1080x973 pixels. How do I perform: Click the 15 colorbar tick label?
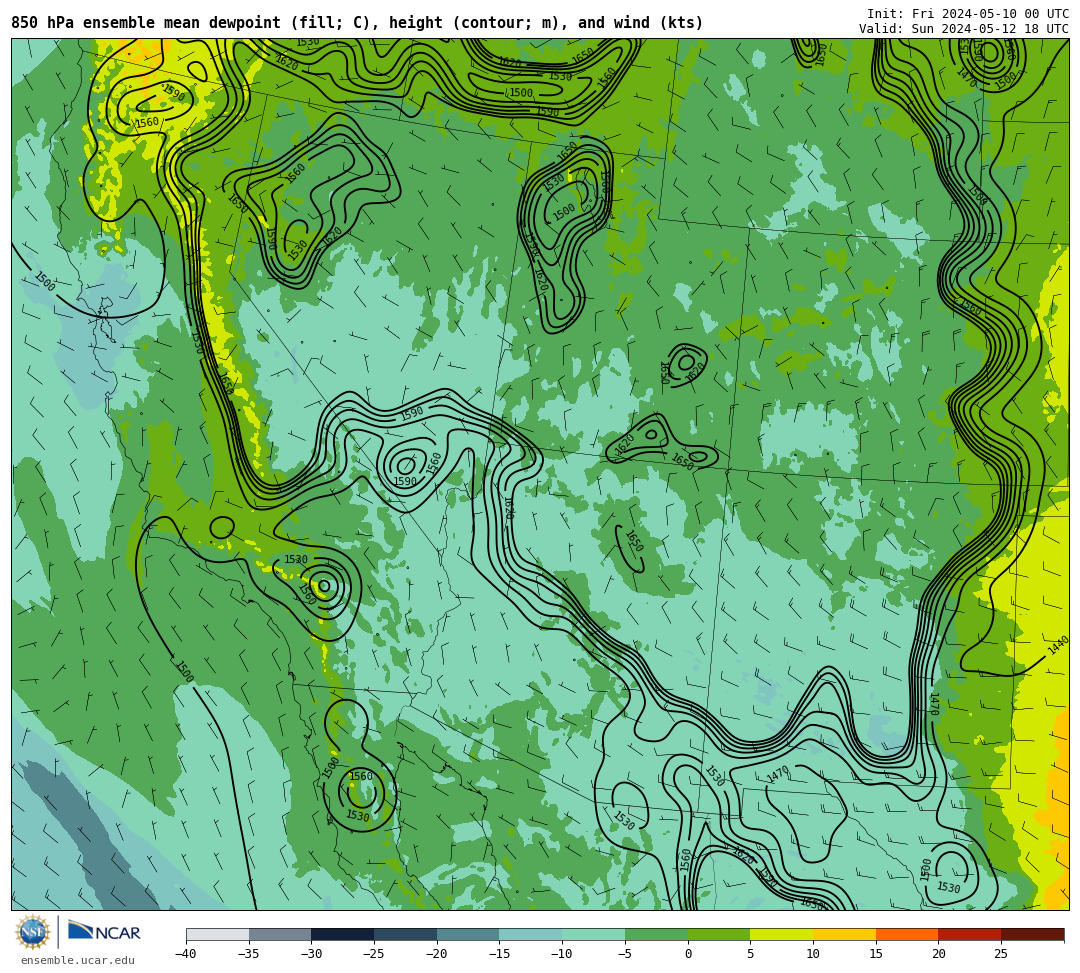(x=876, y=954)
